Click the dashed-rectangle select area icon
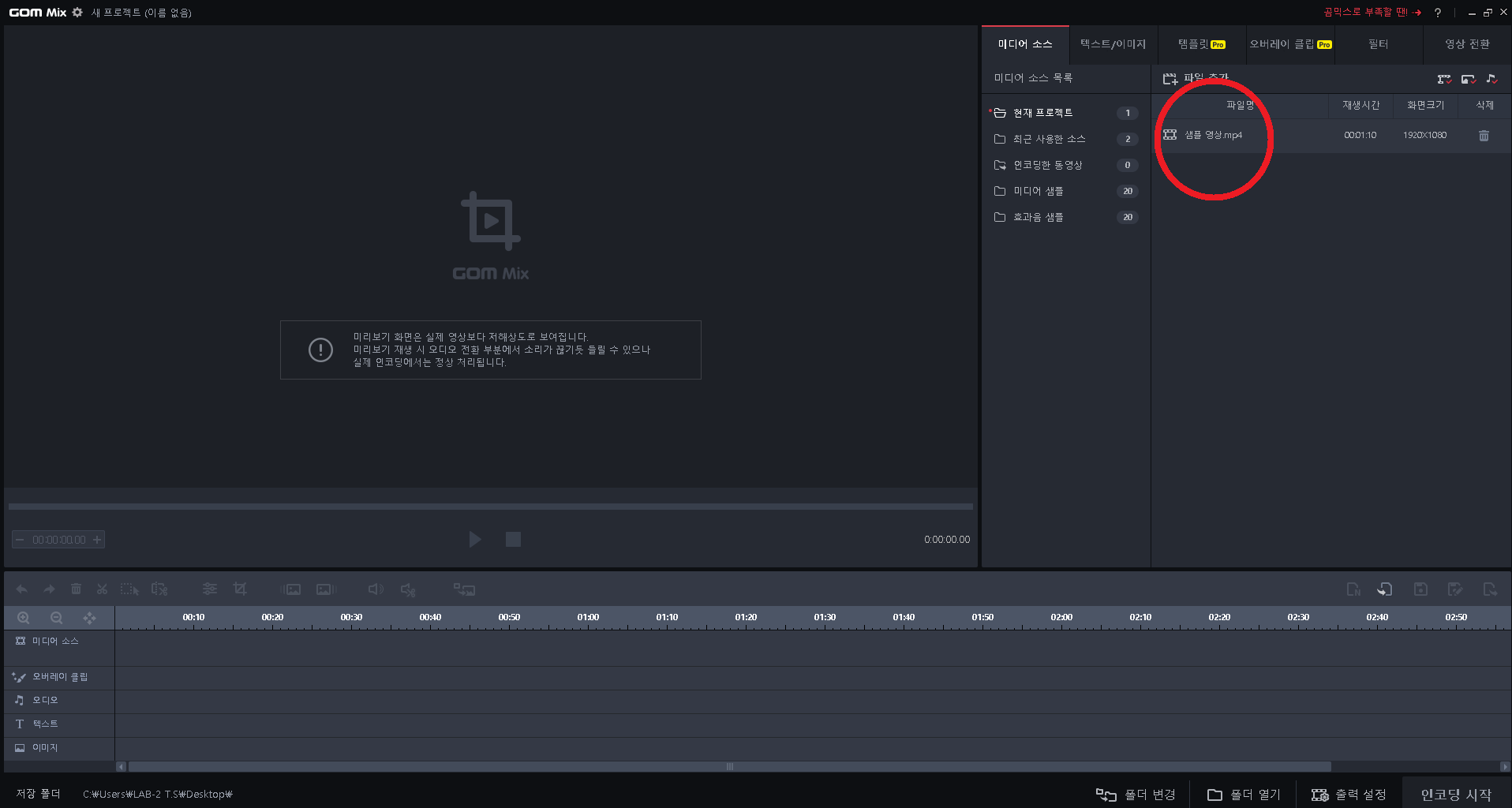Viewport: 1512px width, 808px height. 129,589
